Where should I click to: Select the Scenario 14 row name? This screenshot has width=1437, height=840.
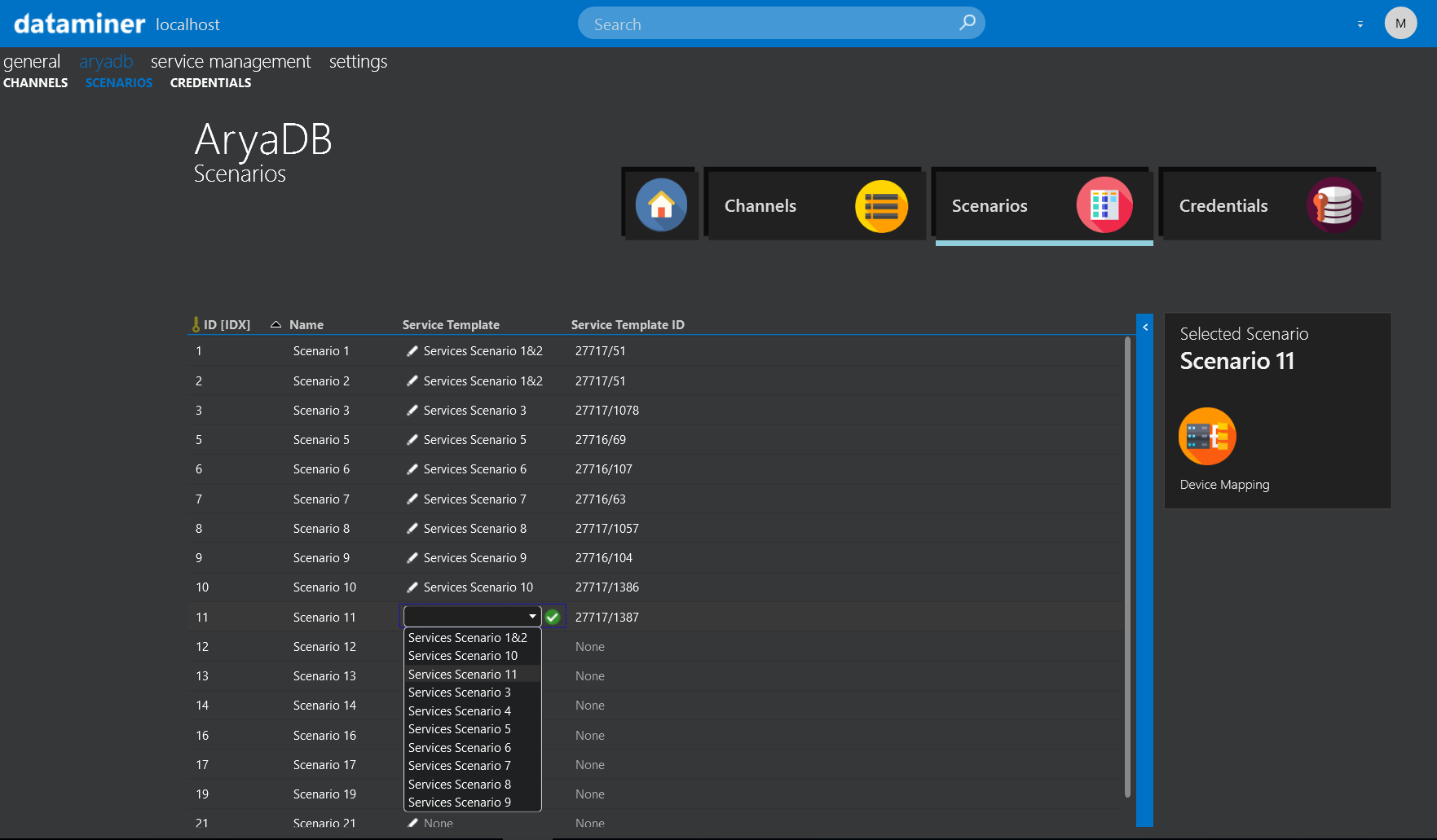tap(324, 706)
